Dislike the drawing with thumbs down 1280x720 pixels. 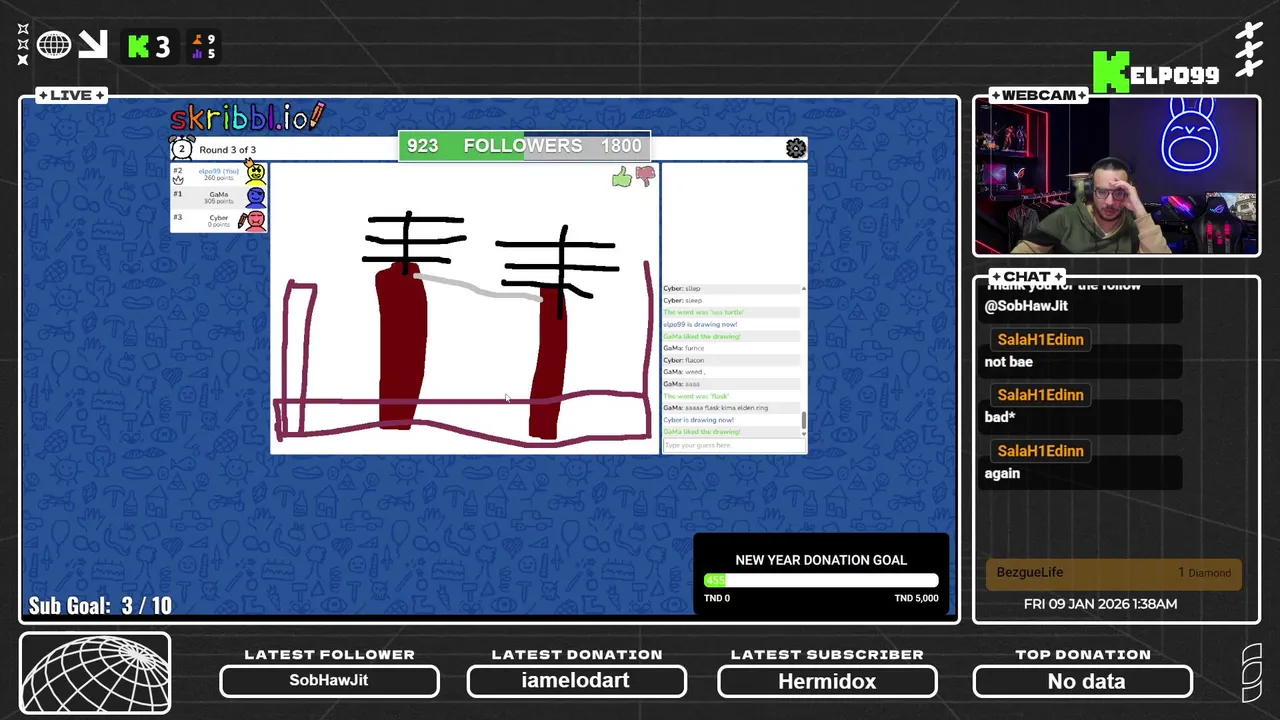pyautogui.click(x=645, y=177)
